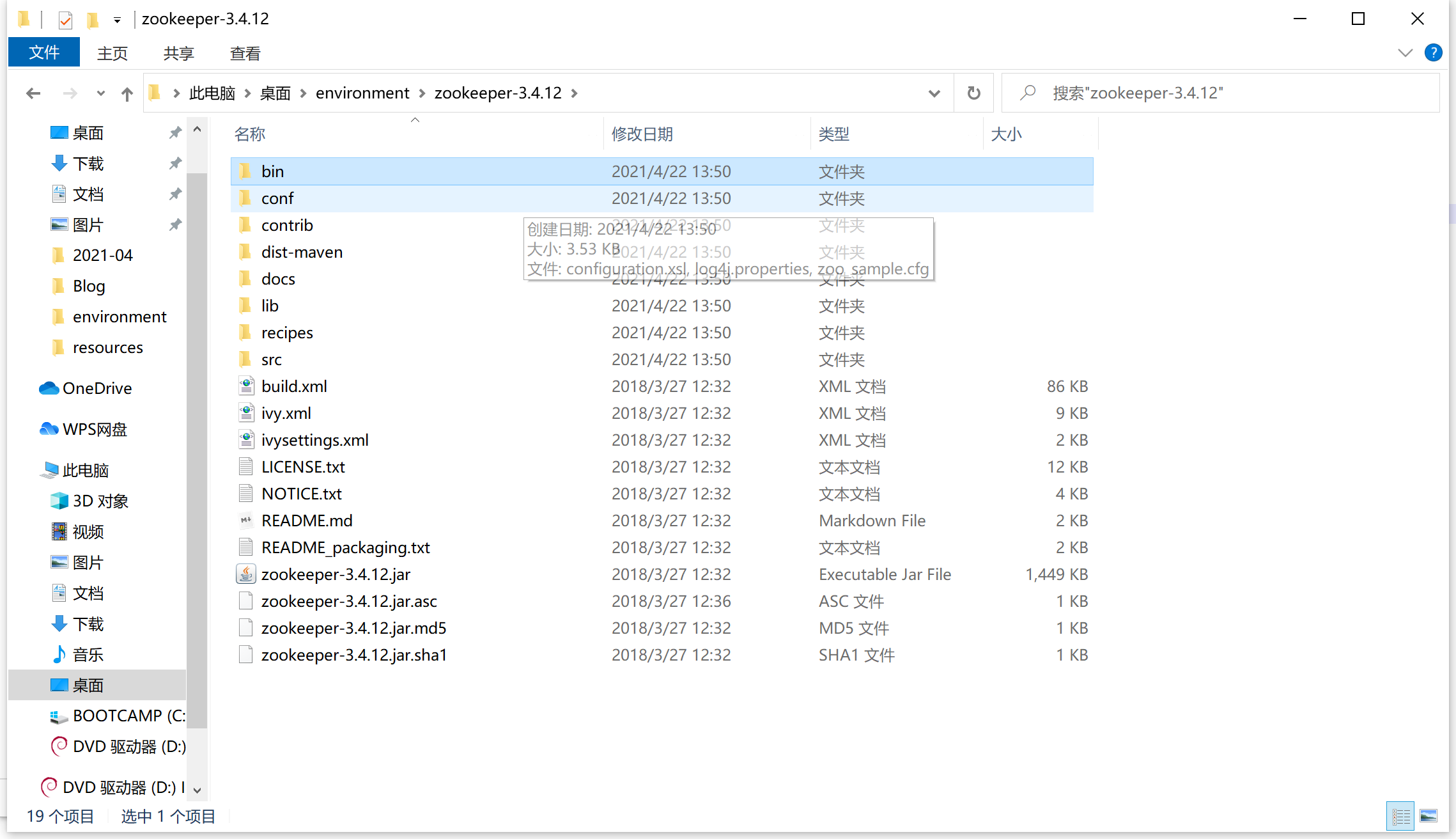
Task: Select OneDrive in navigation pane
Action: [x=97, y=388]
